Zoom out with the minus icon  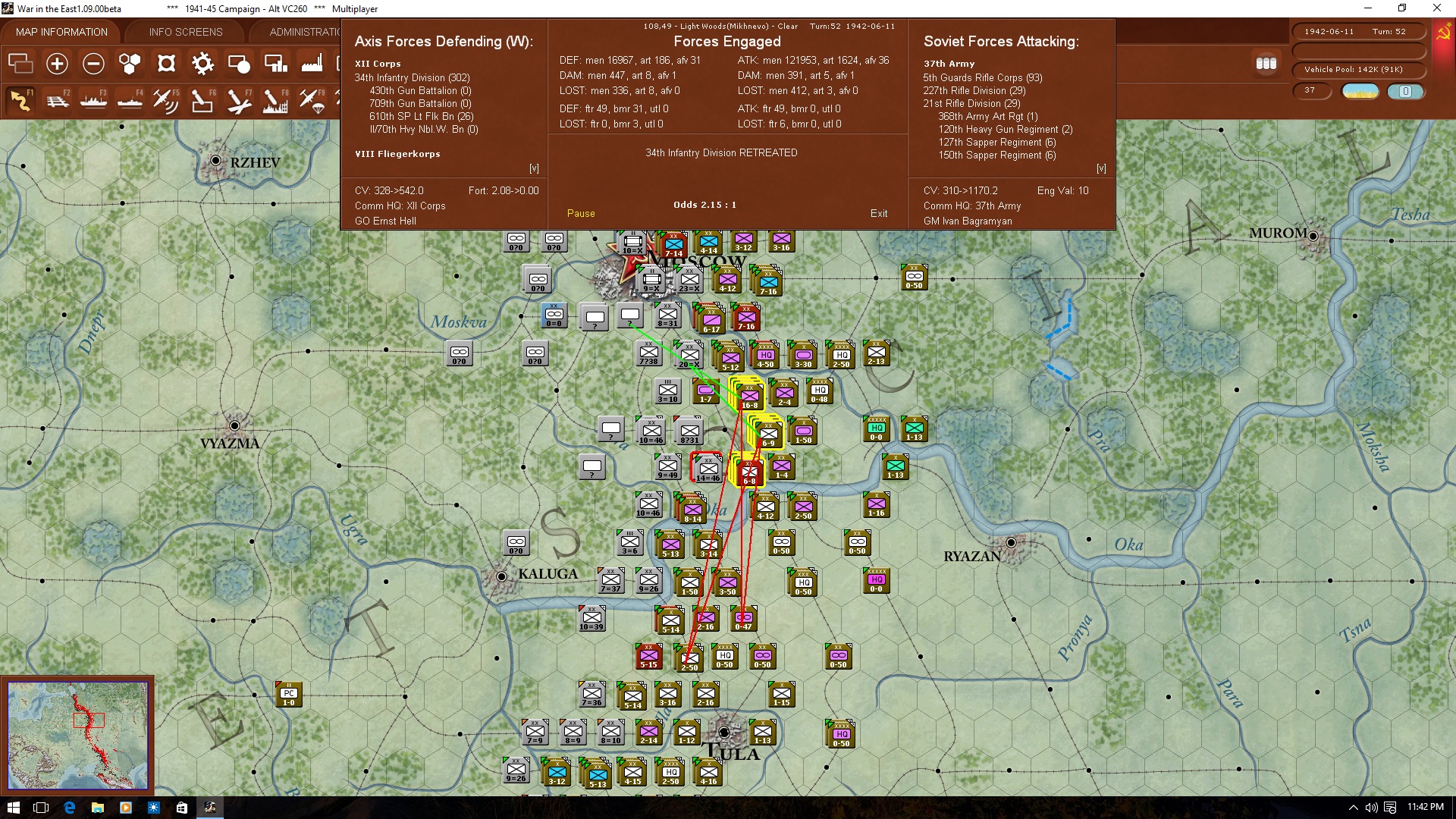93,64
